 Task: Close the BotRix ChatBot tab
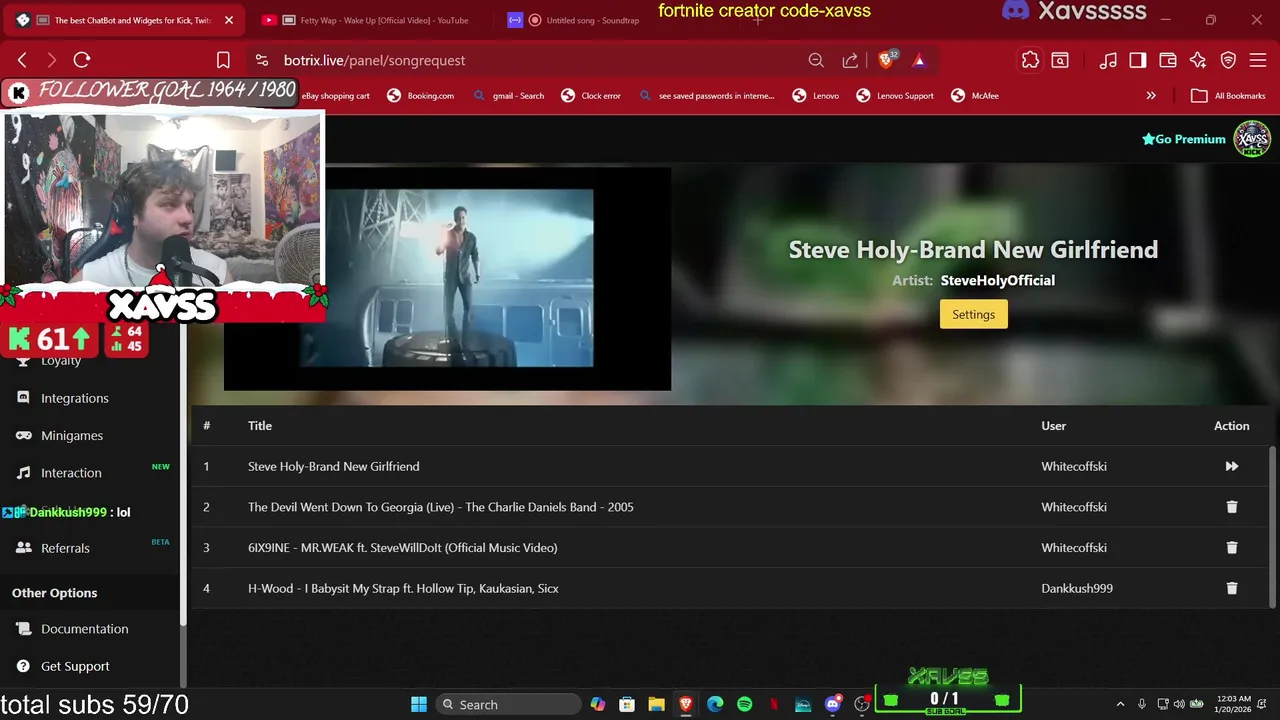point(229,20)
